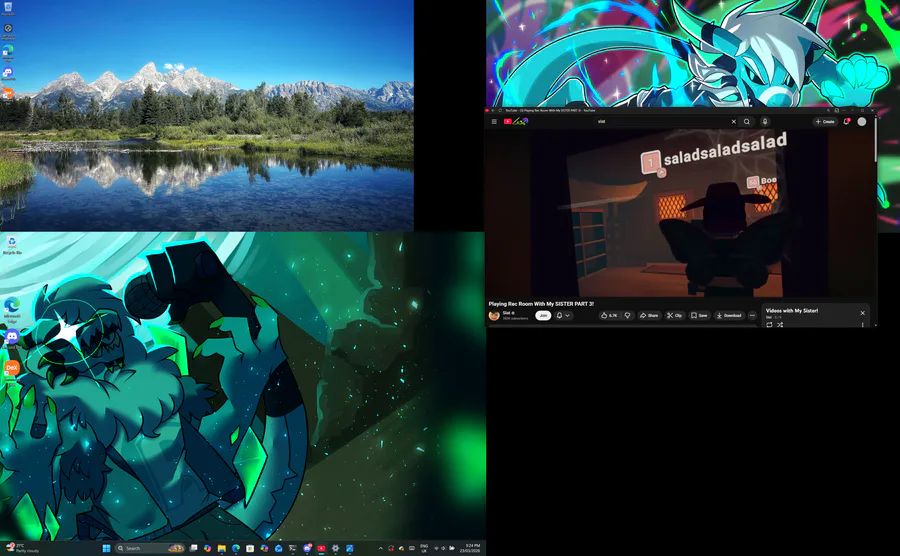
Task: Open Mail app from taskbar
Action: [x=278, y=548]
